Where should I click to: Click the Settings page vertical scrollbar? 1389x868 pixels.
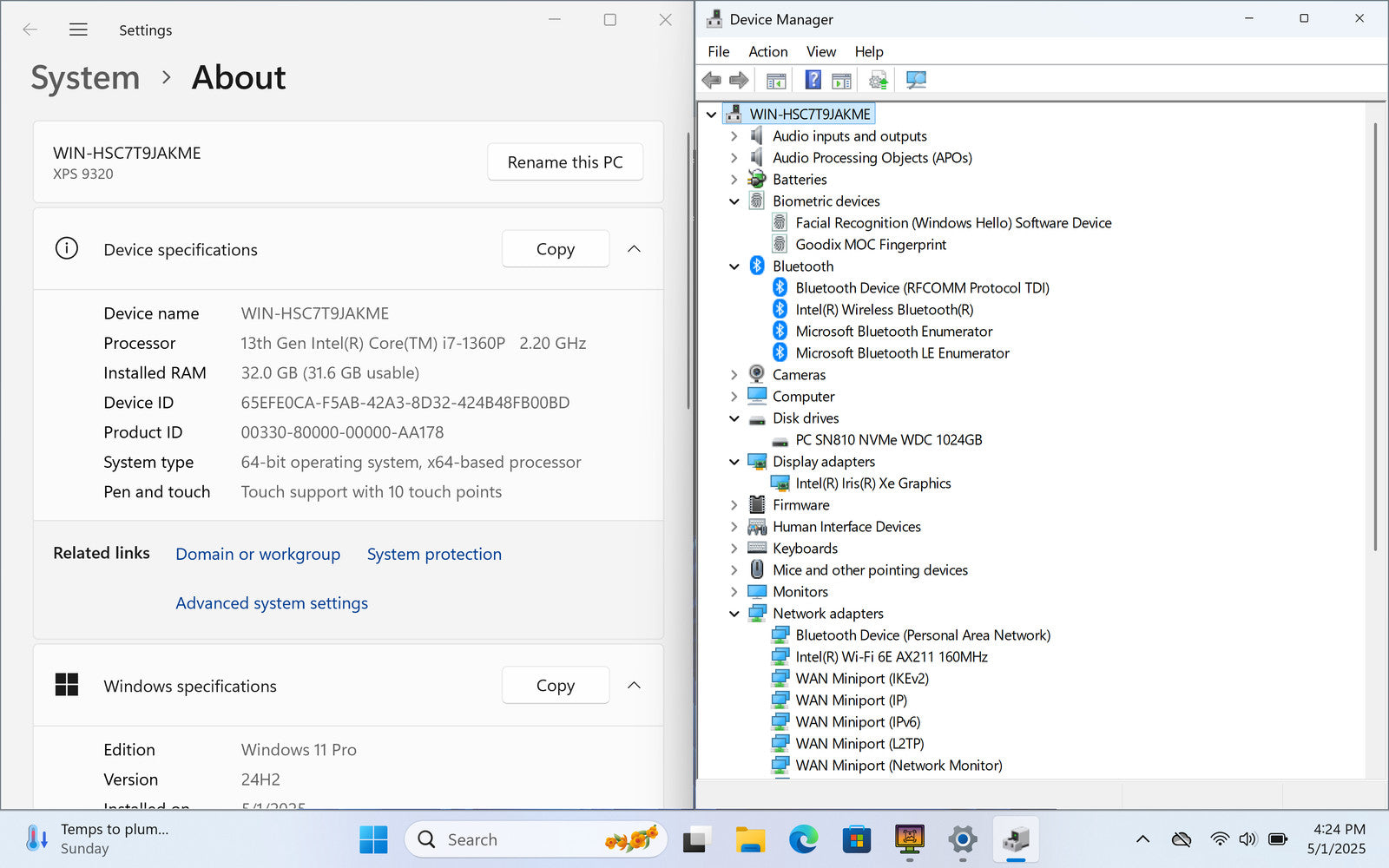point(689,271)
